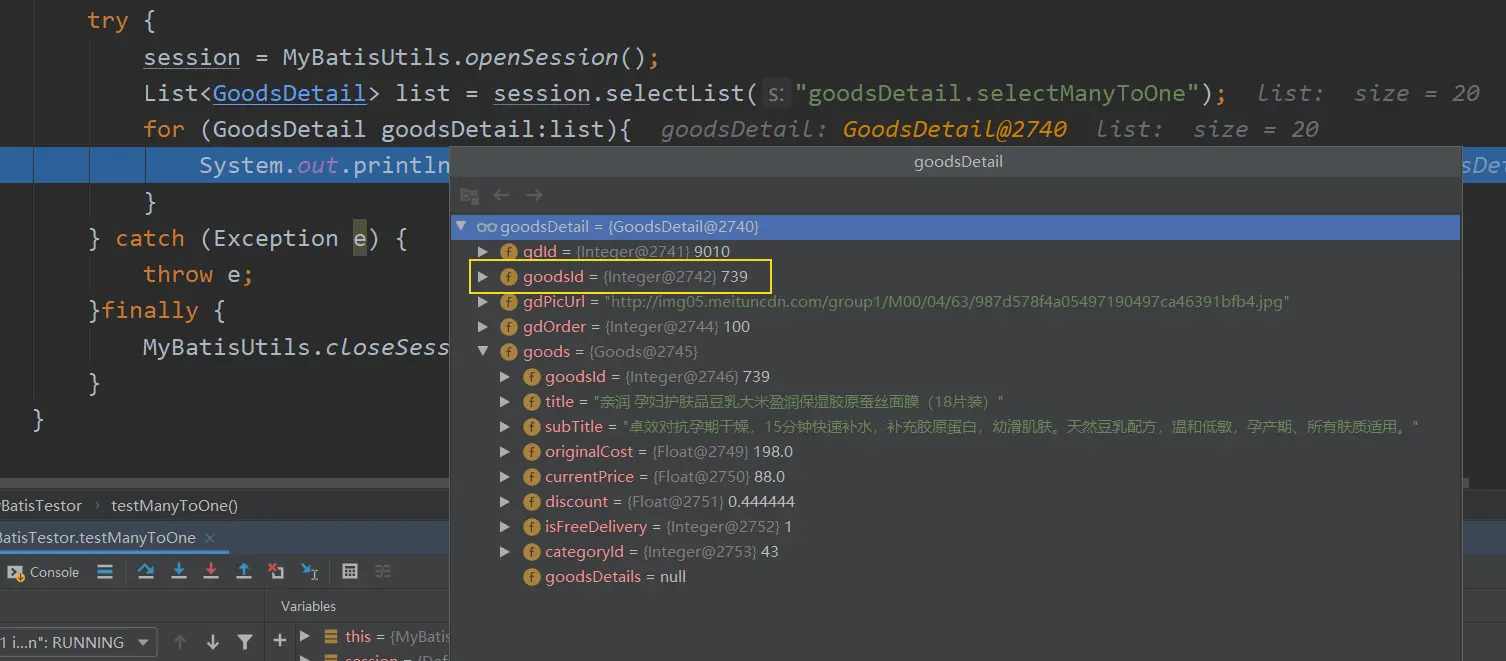Click the down arrow next frame icon
This screenshot has width=1506, height=661.
pos(213,642)
